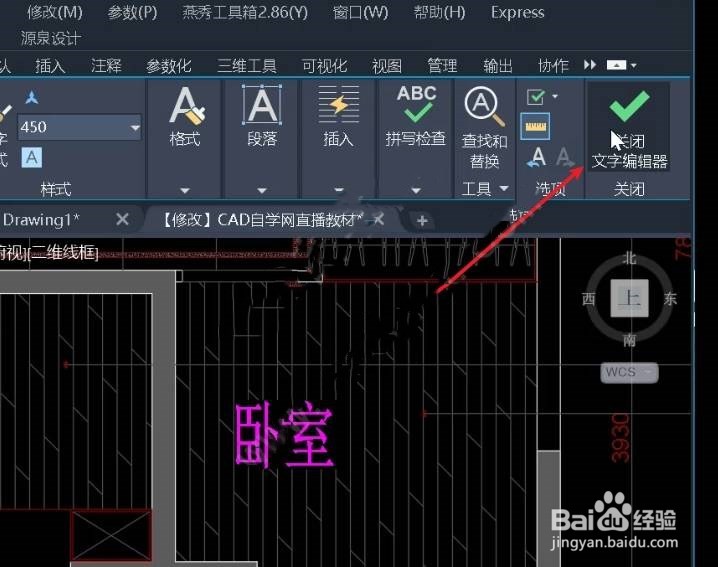Switch to the 可视化 ribbon tab
Viewport: 718px width, 567px height.
point(324,66)
